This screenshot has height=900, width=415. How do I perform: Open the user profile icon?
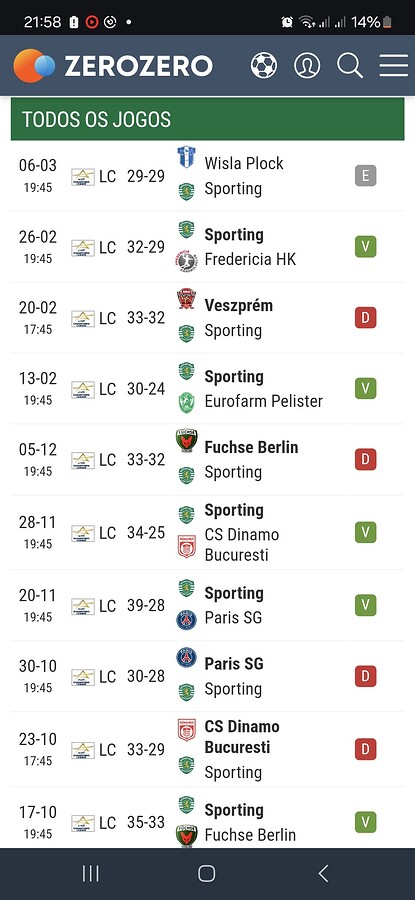click(x=307, y=65)
